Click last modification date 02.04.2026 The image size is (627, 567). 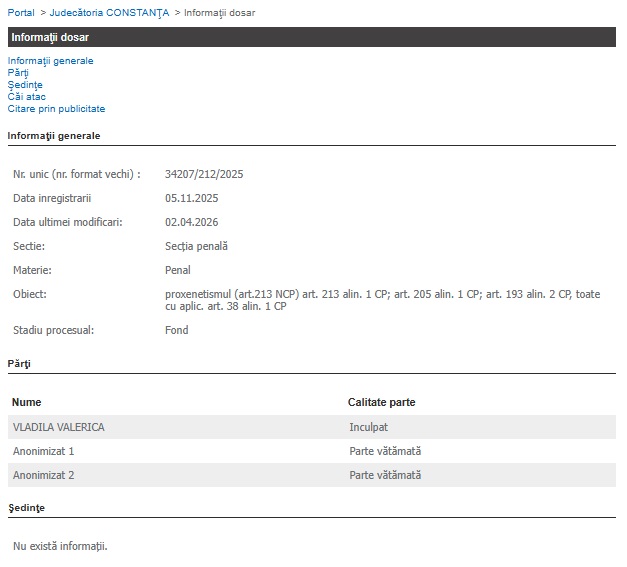pyautogui.click(x=191, y=222)
